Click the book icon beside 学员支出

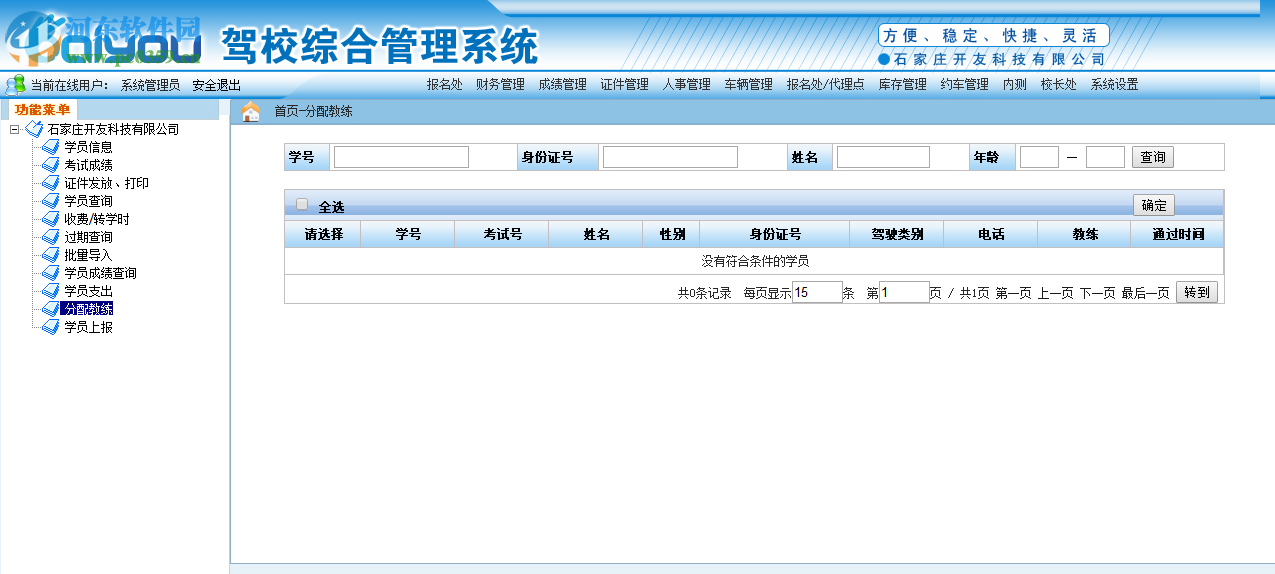click(50, 291)
